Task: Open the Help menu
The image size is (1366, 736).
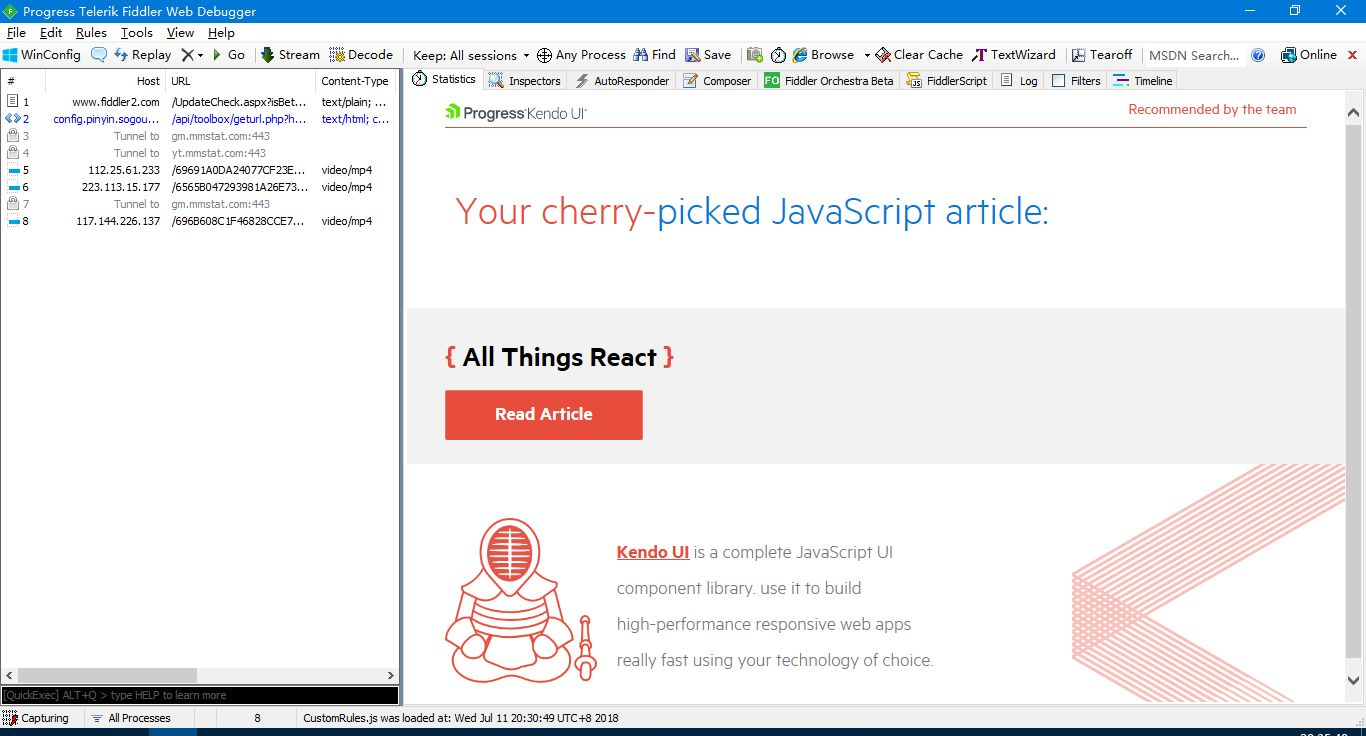Action: point(221,33)
